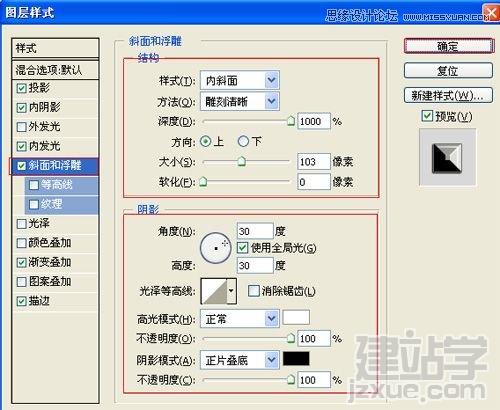This screenshot has width=500, height=410.
Task: Open the gloss contour picker arrow
Action: (231, 291)
